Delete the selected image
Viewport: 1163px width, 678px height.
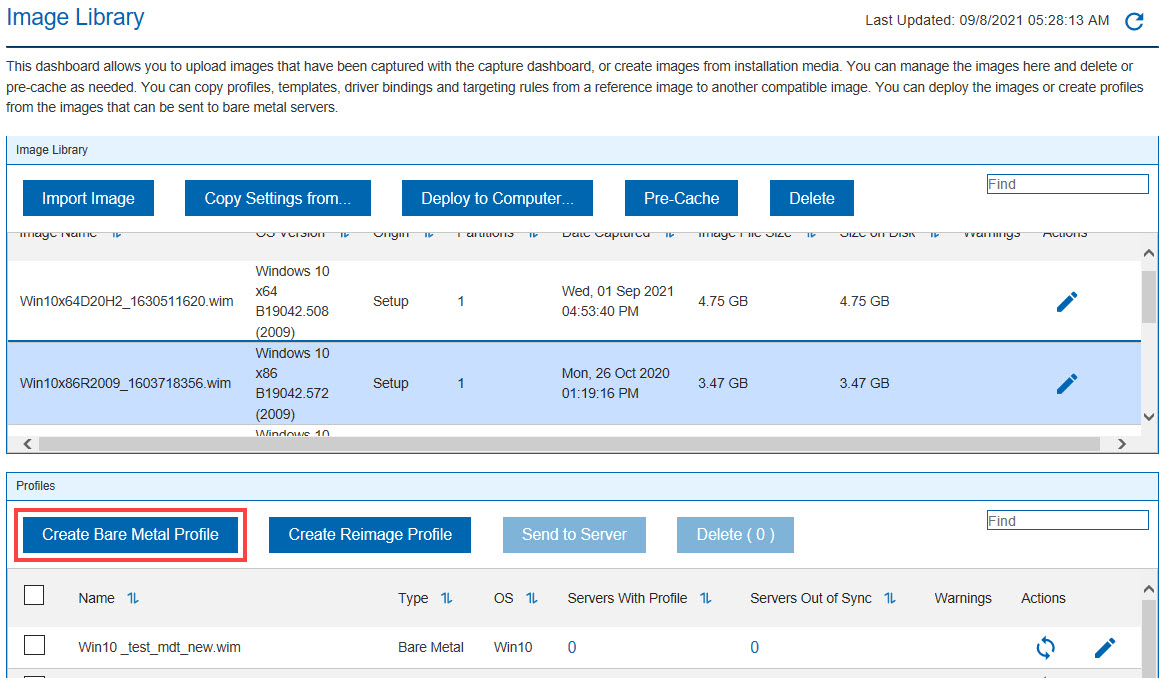point(811,198)
